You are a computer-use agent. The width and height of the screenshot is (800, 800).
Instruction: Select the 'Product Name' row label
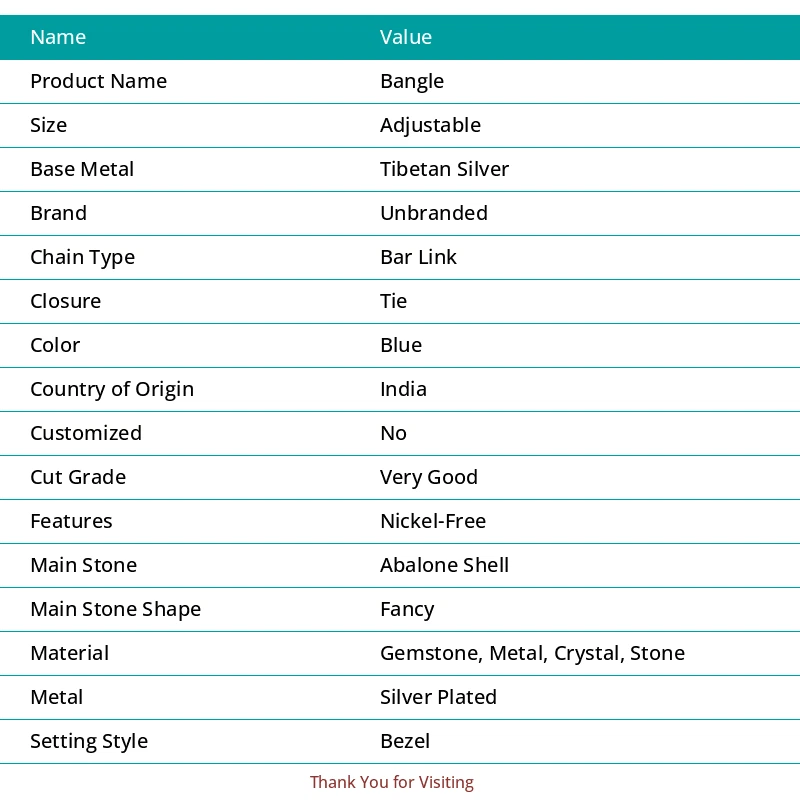tap(98, 82)
